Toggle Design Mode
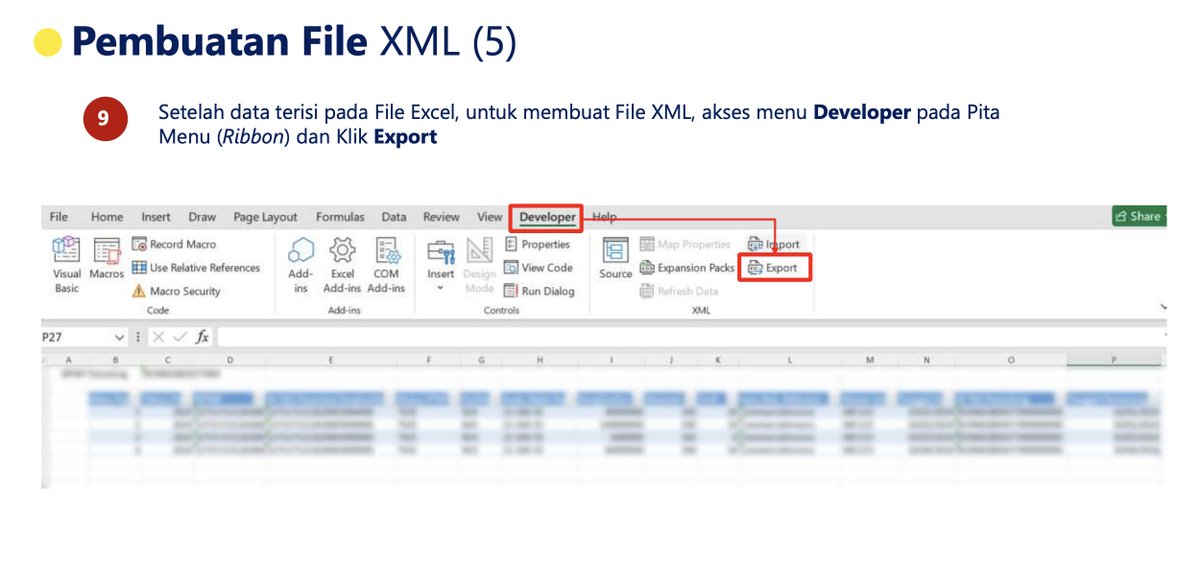1200x568 pixels. click(x=480, y=265)
